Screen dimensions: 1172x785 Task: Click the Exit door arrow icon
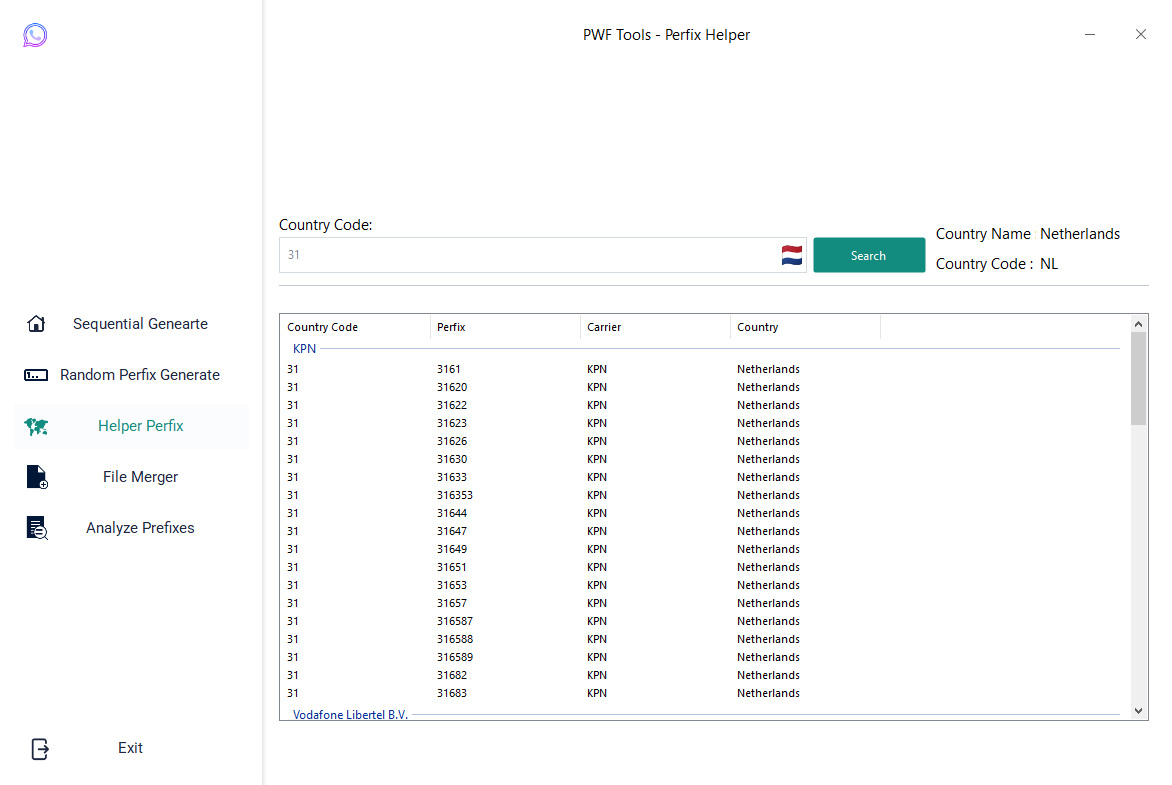coord(40,748)
